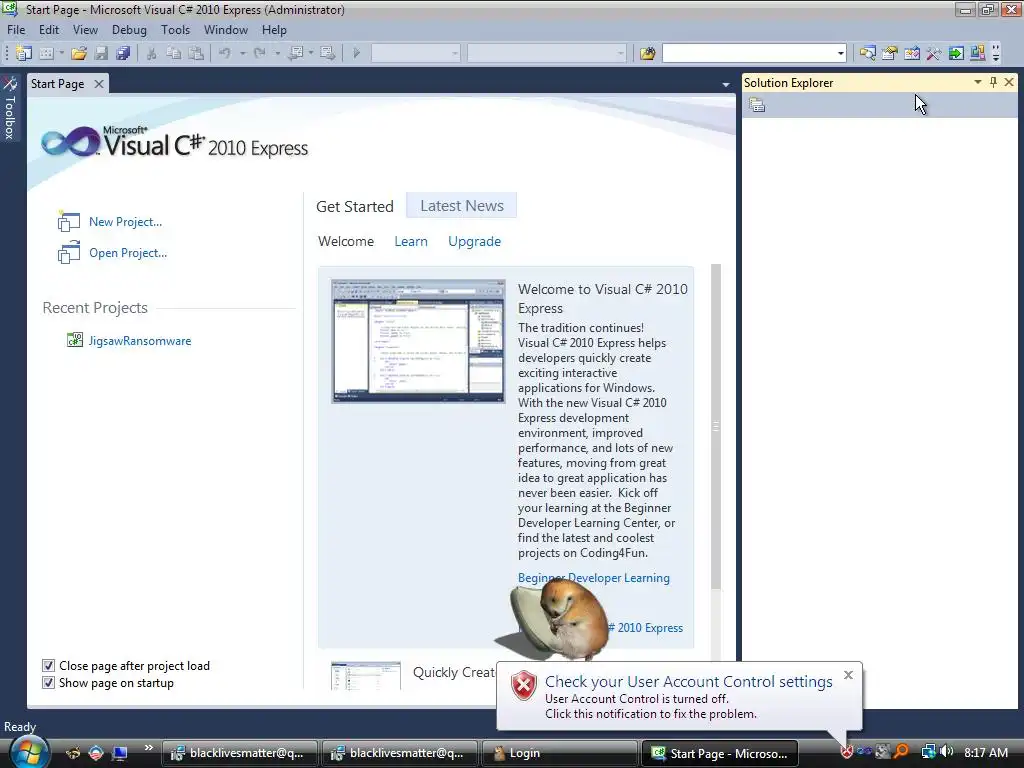Click the Navigate Forward icon
Viewport: 1024px width, 768px height.
pyautogui.click(x=328, y=53)
